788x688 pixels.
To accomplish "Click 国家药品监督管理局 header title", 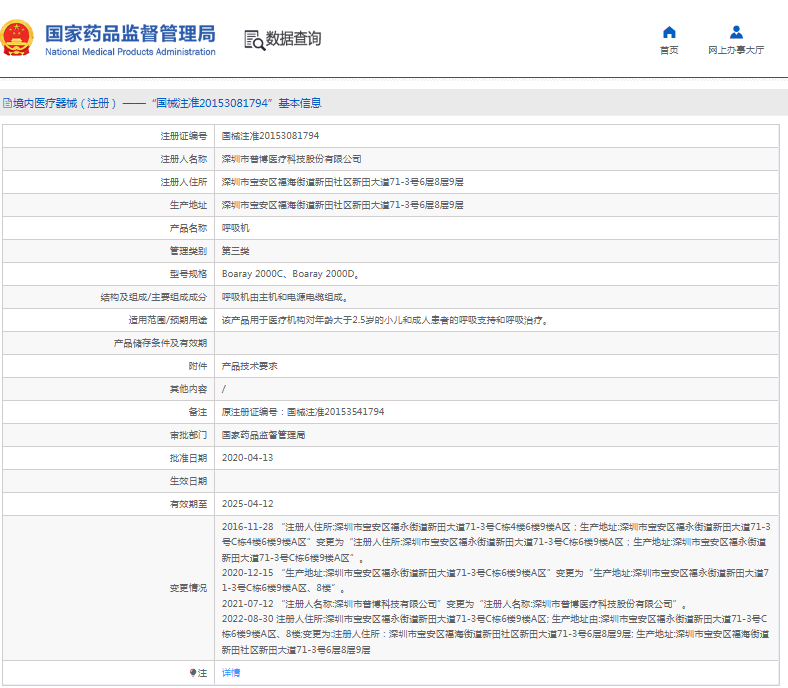I will (x=130, y=34).
